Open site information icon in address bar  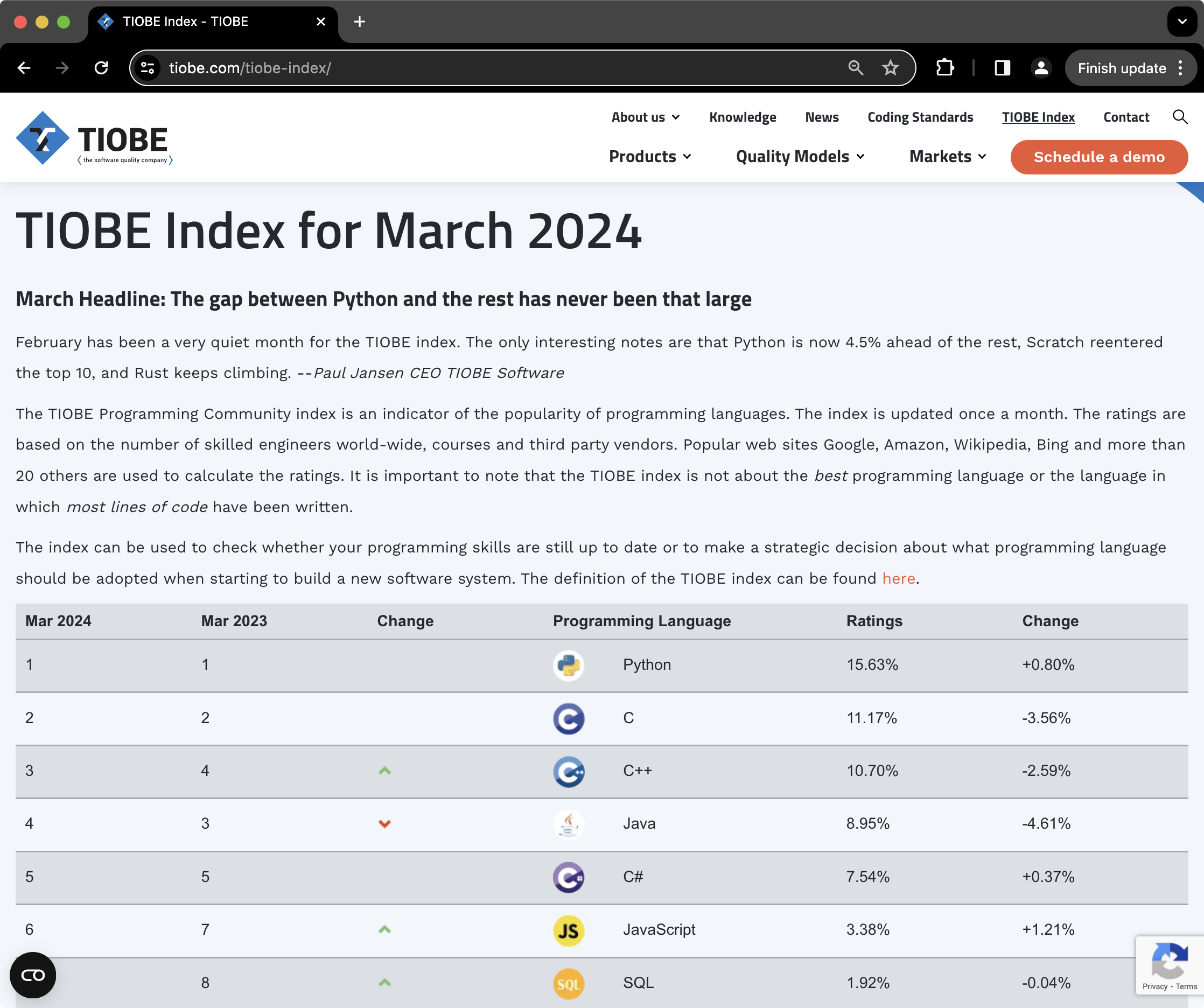click(x=148, y=68)
